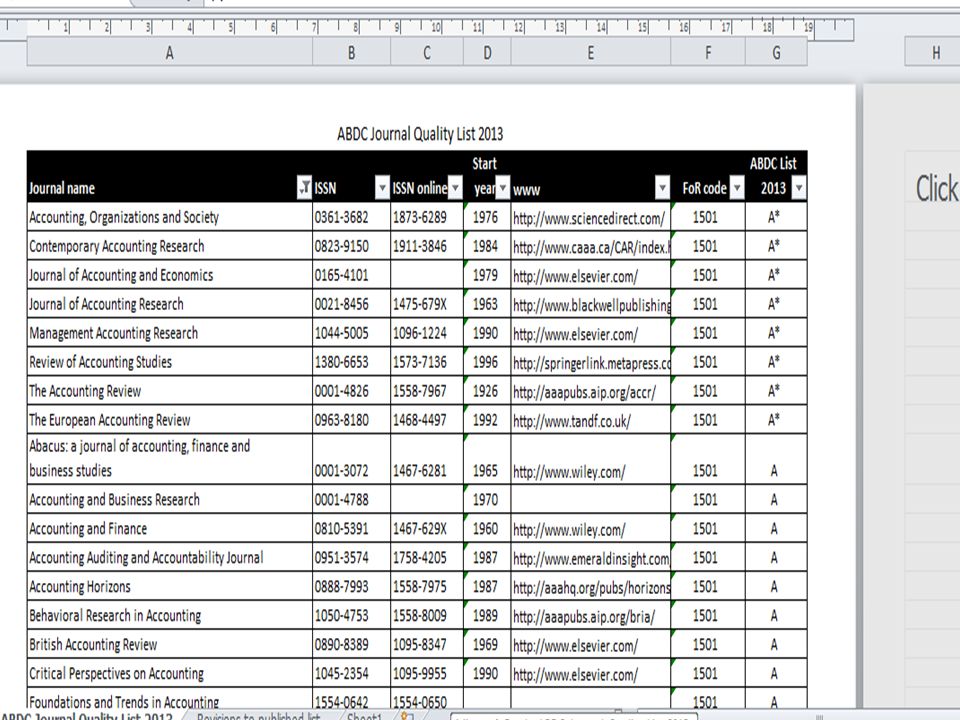Viewport: 960px width, 720px height.
Task: Select start year cell 1926
Action: [x=487, y=391]
